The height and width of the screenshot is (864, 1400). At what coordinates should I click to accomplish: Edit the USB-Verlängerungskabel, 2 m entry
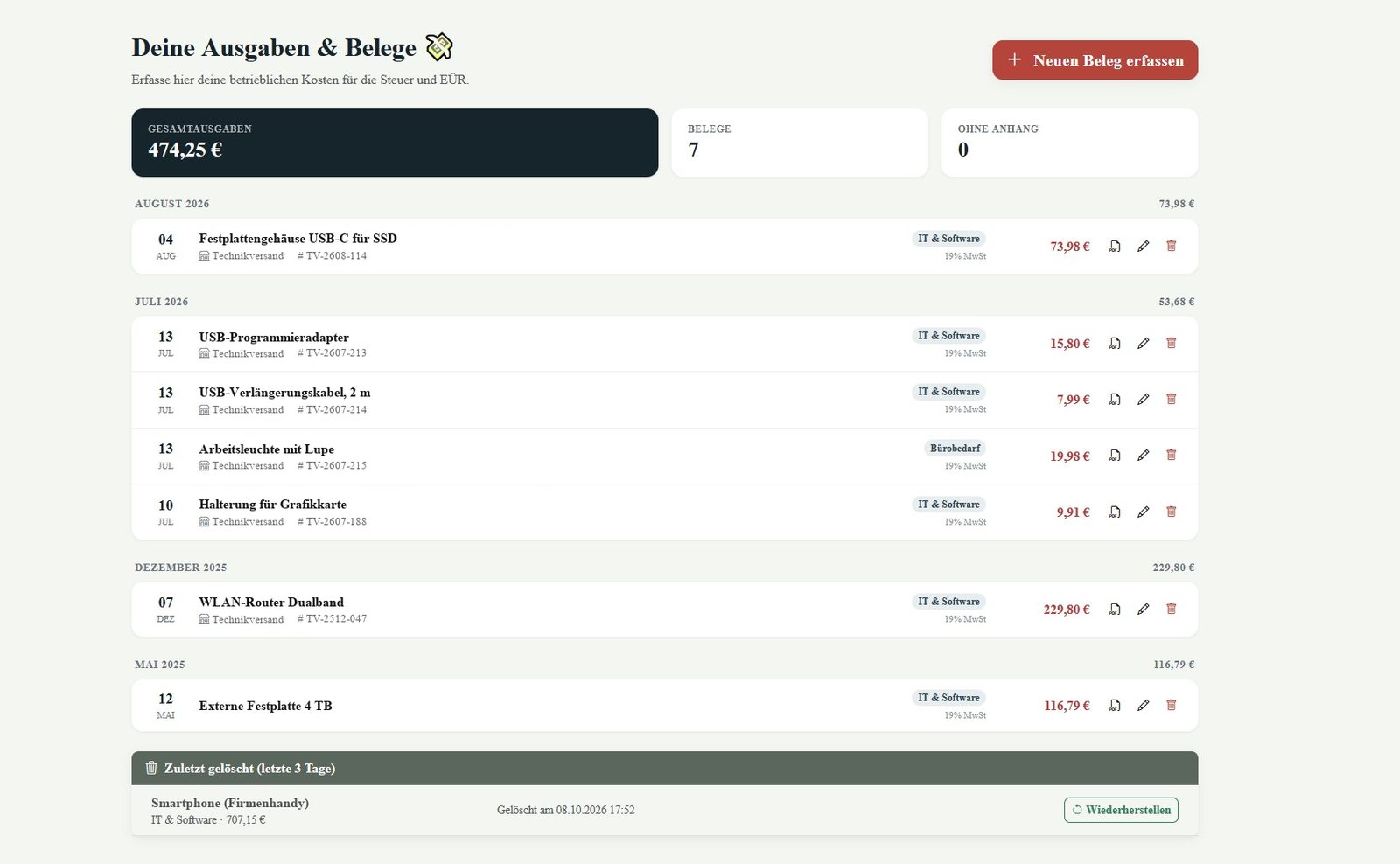(1143, 400)
